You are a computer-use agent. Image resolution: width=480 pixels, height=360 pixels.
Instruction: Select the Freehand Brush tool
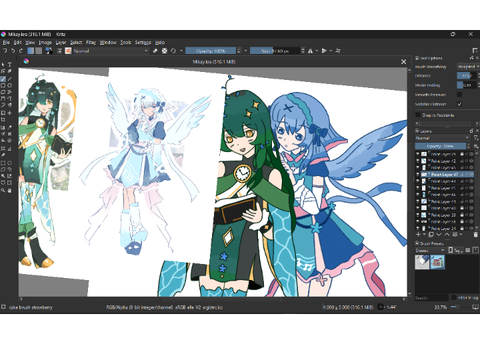tap(3, 79)
